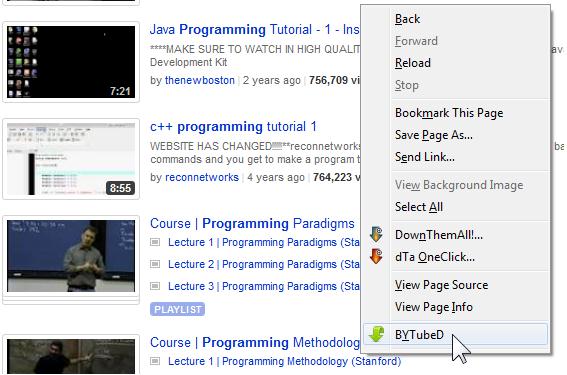Image resolution: width=567 pixels, height=375 pixels.
Task: Open thenewboston channel link
Action: (200, 80)
